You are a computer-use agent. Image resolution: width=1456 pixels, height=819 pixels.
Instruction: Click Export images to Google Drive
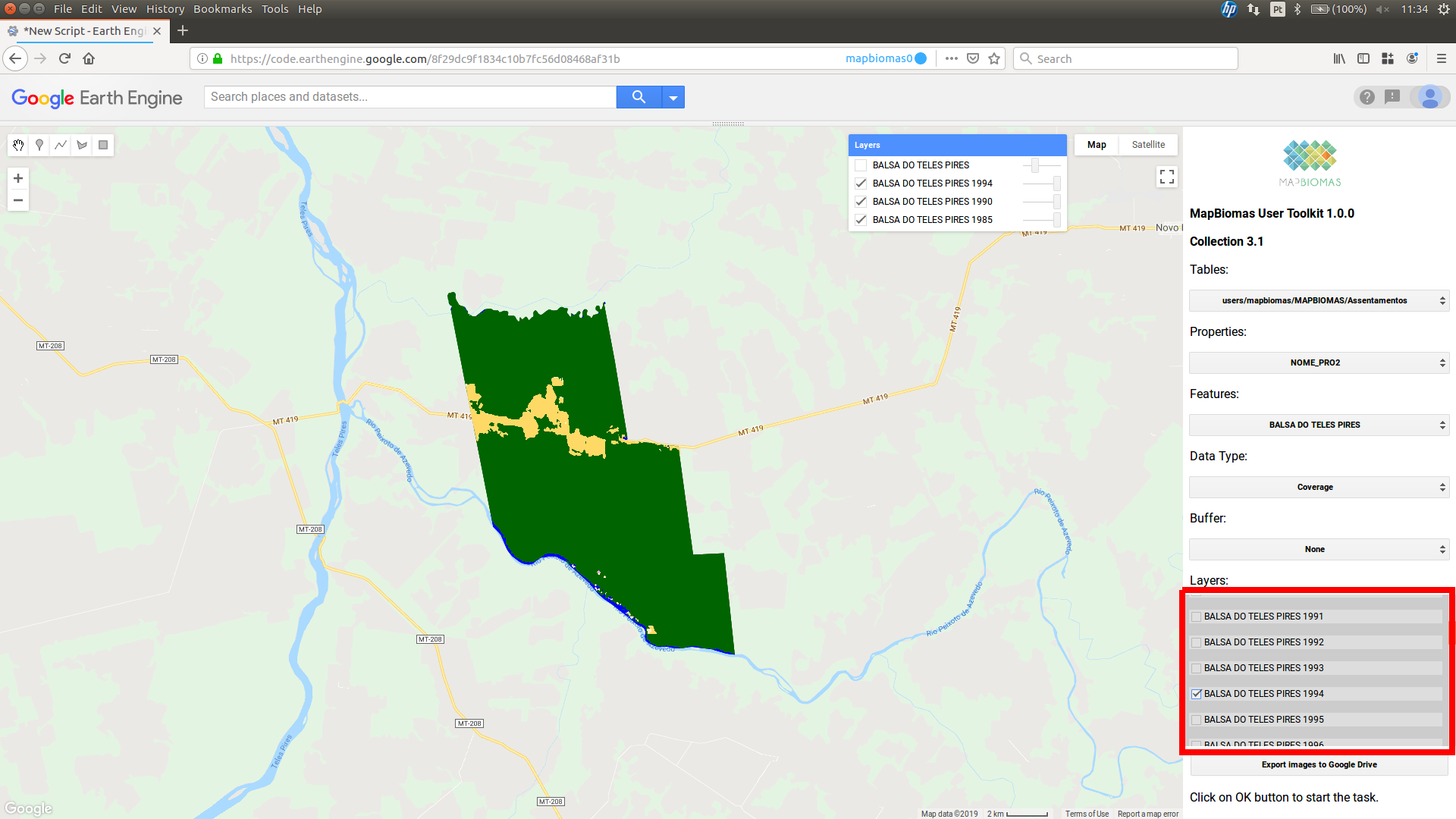click(x=1319, y=764)
